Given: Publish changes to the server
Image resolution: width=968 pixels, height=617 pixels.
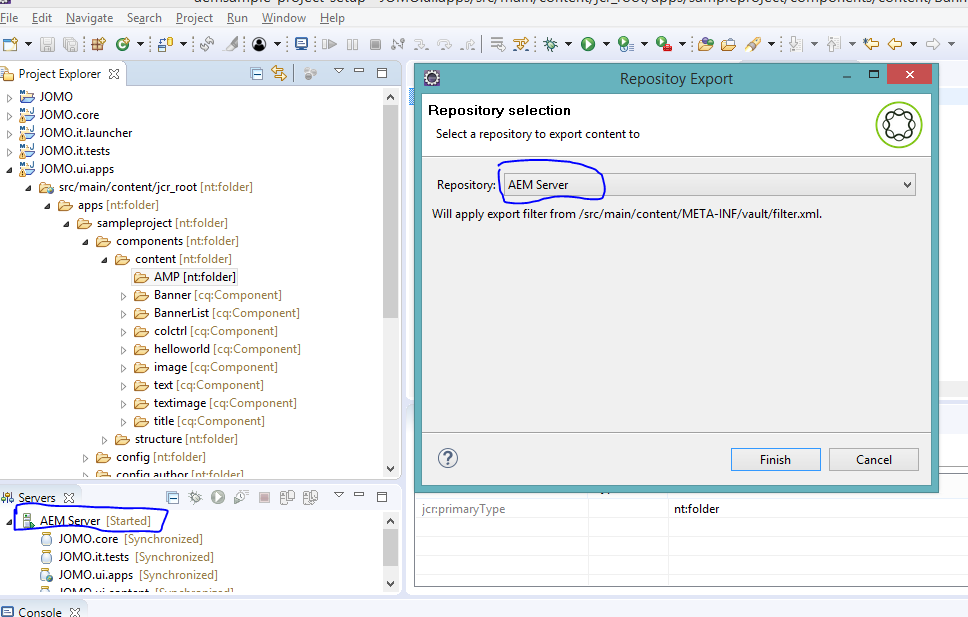Looking at the screenshot, I should (286, 496).
